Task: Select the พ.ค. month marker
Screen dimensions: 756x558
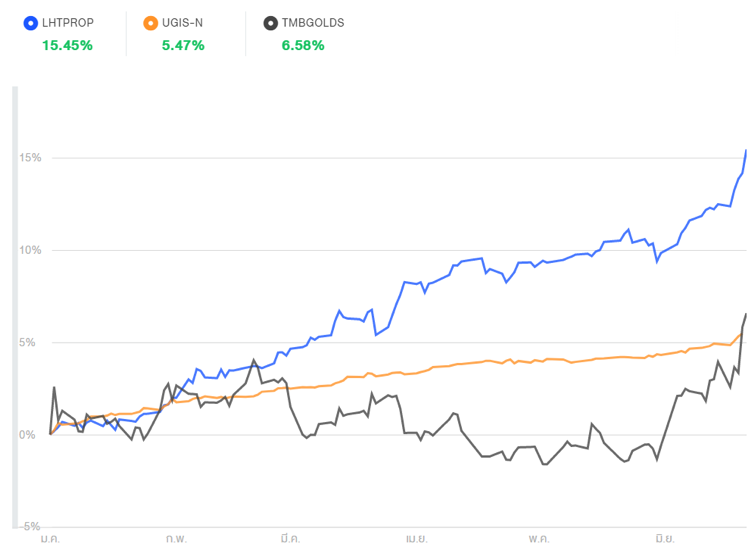Action: (x=539, y=539)
